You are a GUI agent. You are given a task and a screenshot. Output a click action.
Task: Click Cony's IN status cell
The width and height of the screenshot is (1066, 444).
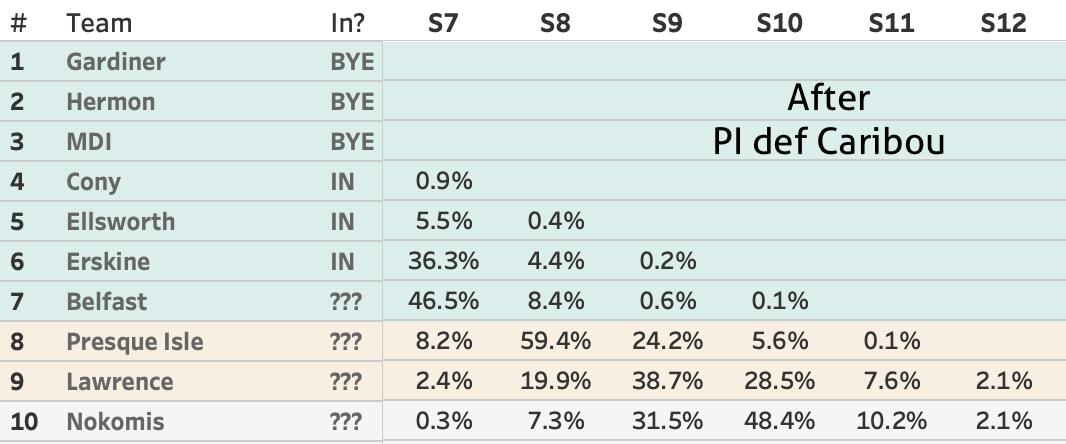point(343,182)
